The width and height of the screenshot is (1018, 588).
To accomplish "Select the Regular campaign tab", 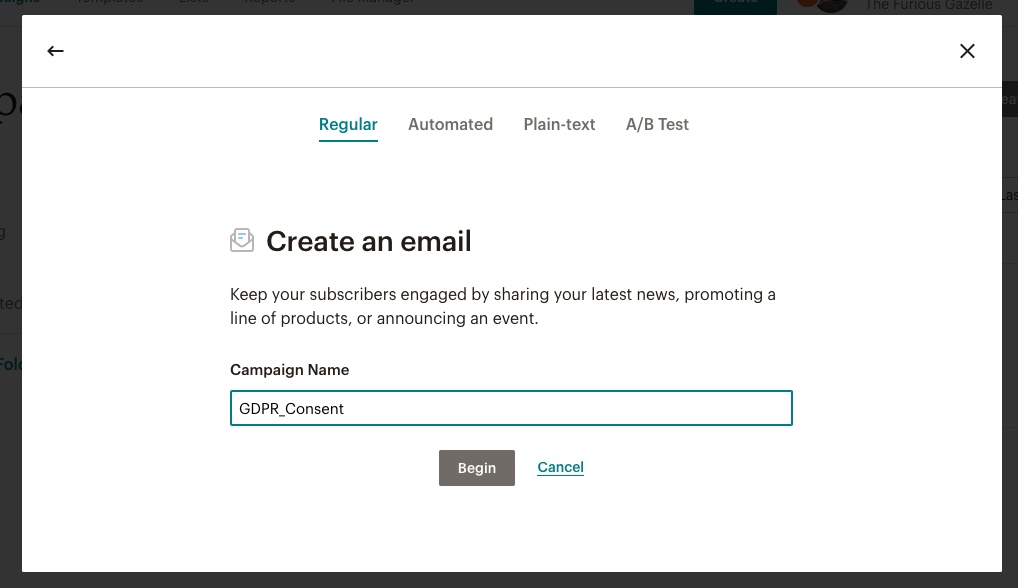I will tap(348, 124).
